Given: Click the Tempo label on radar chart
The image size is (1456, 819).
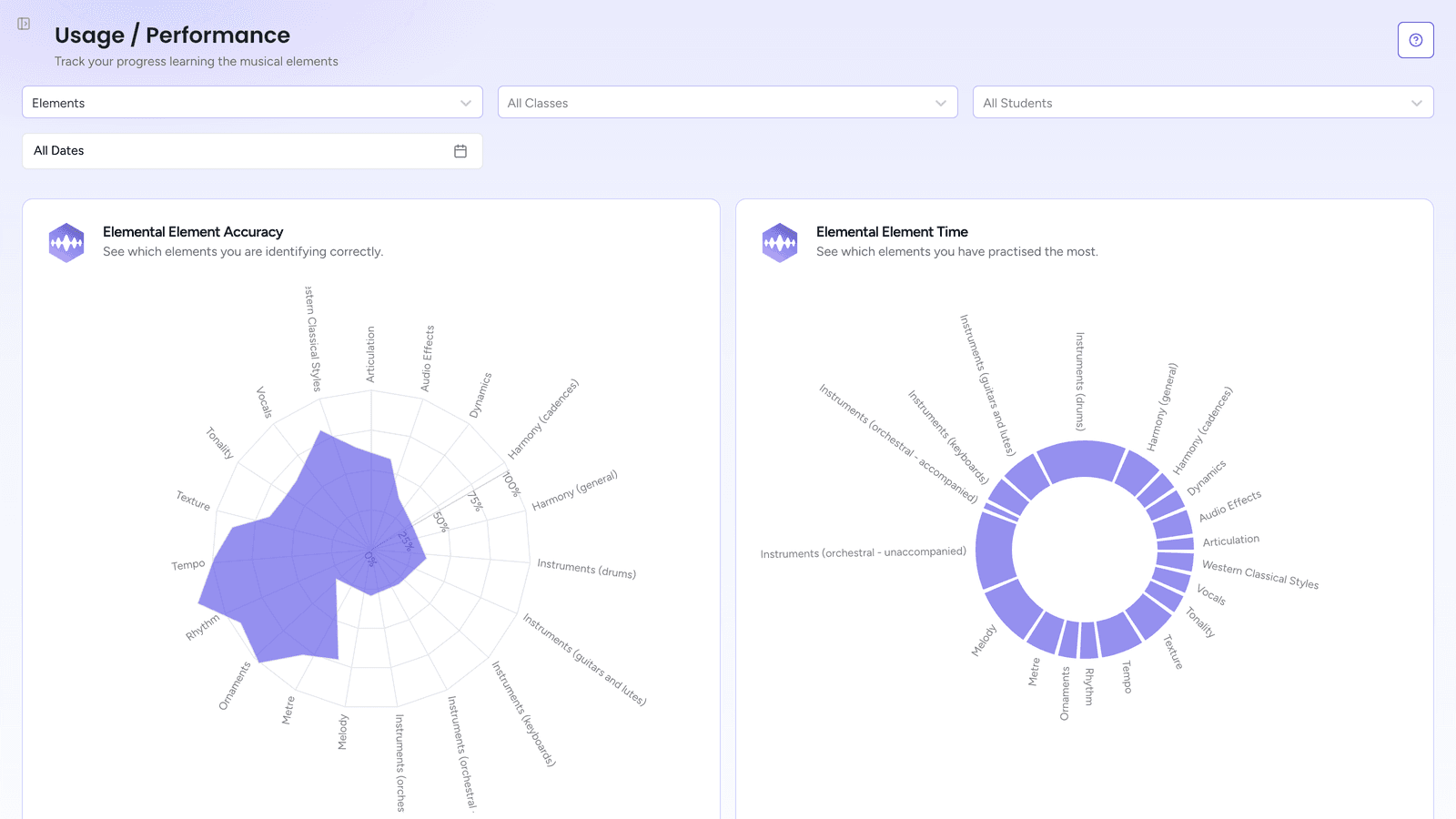Looking at the screenshot, I should click(x=188, y=565).
